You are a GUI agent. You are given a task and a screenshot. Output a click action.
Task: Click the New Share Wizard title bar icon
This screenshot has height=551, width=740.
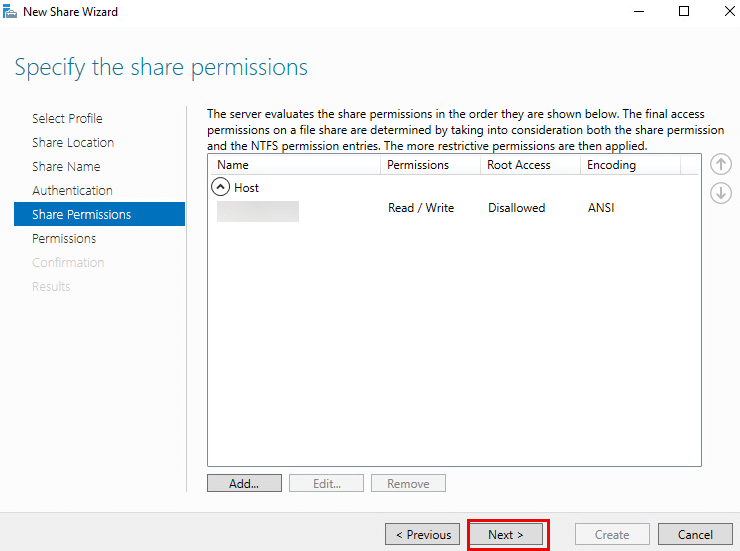[x=12, y=12]
